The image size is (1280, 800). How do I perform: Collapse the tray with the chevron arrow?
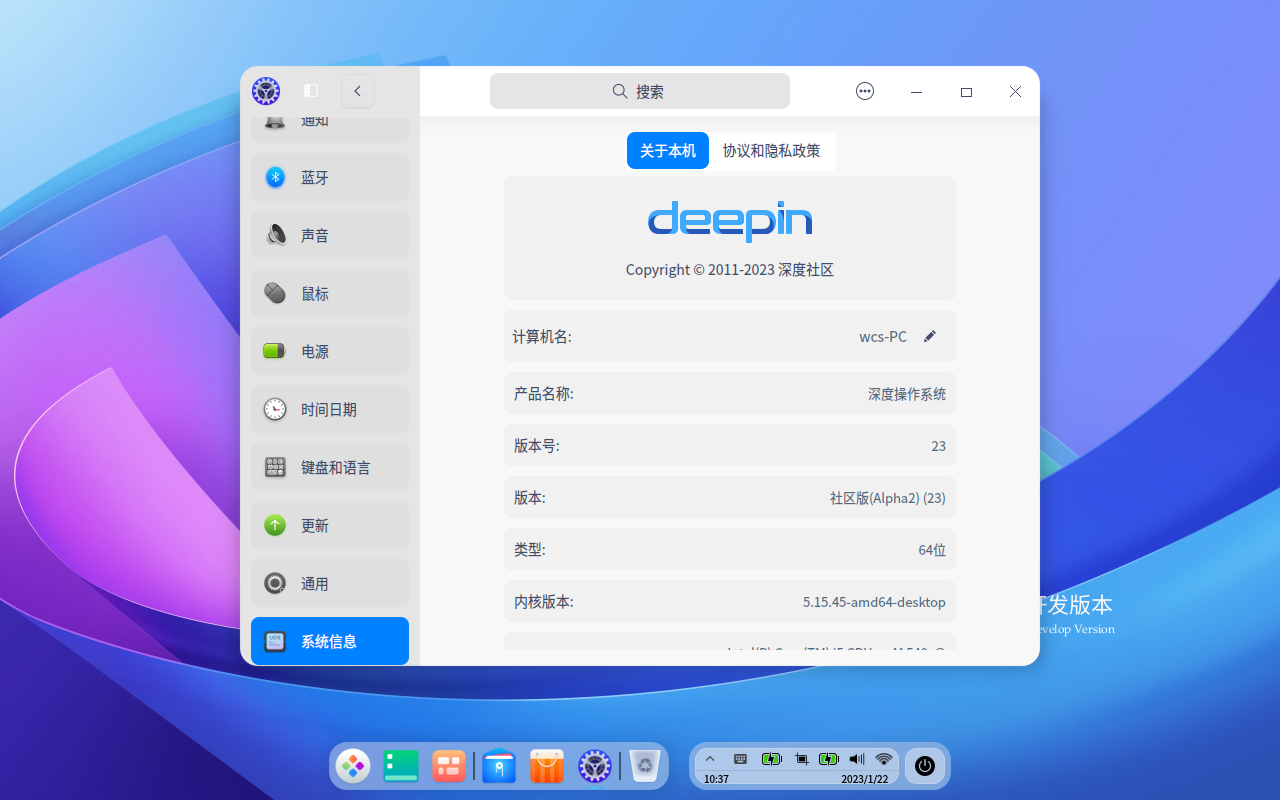710,759
